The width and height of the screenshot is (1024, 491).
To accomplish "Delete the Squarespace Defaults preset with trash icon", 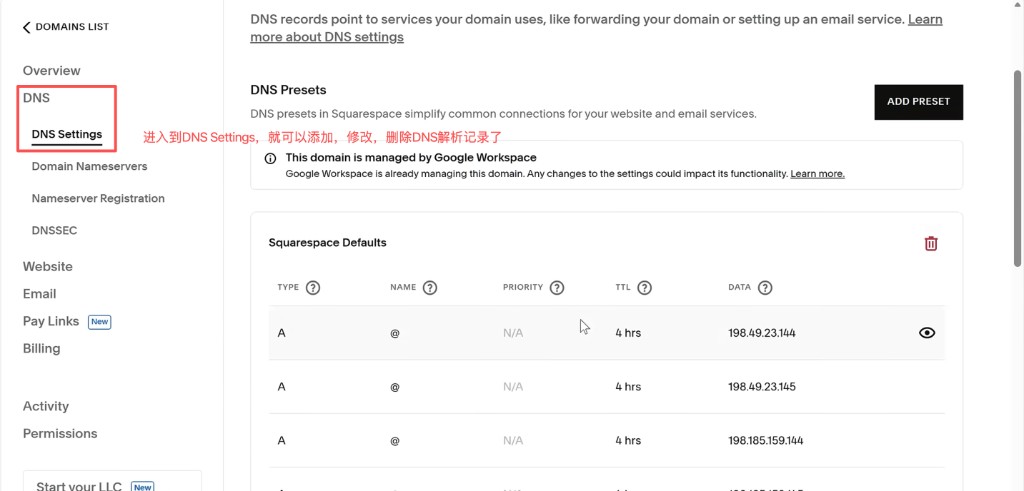I will (931, 244).
